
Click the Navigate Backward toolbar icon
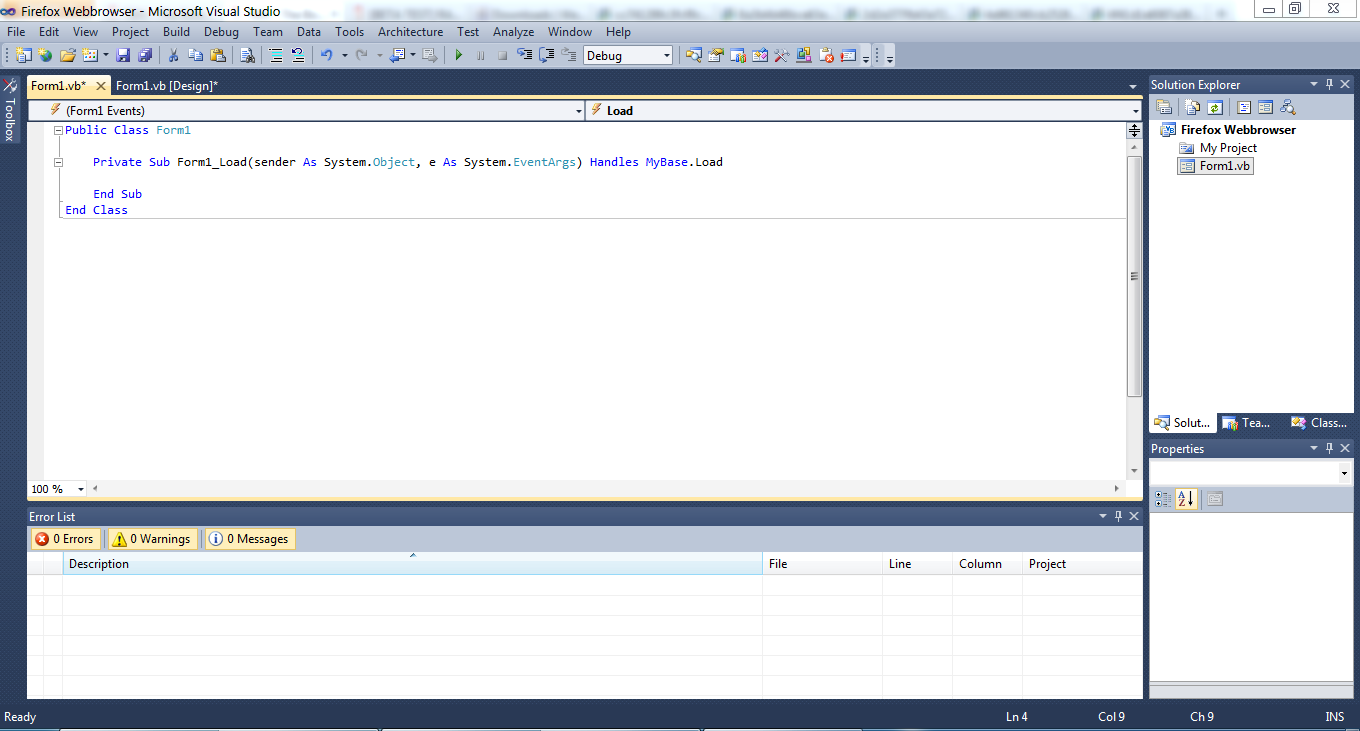(397, 56)
